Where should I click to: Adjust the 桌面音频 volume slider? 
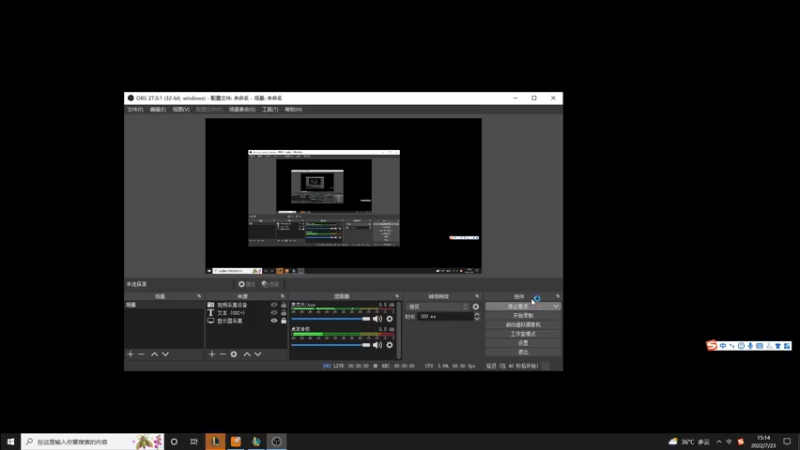[x=331, y=345]
